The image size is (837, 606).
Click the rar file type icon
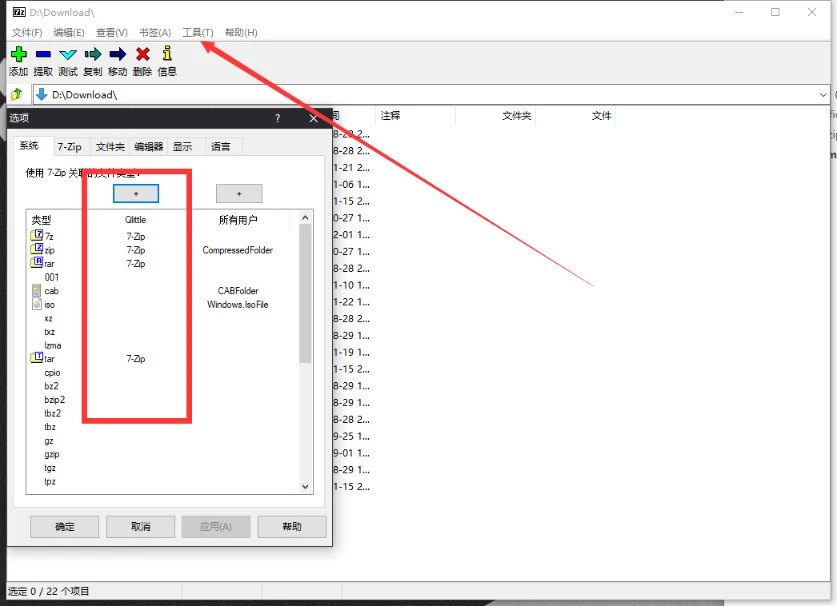(x=37, y=263)
